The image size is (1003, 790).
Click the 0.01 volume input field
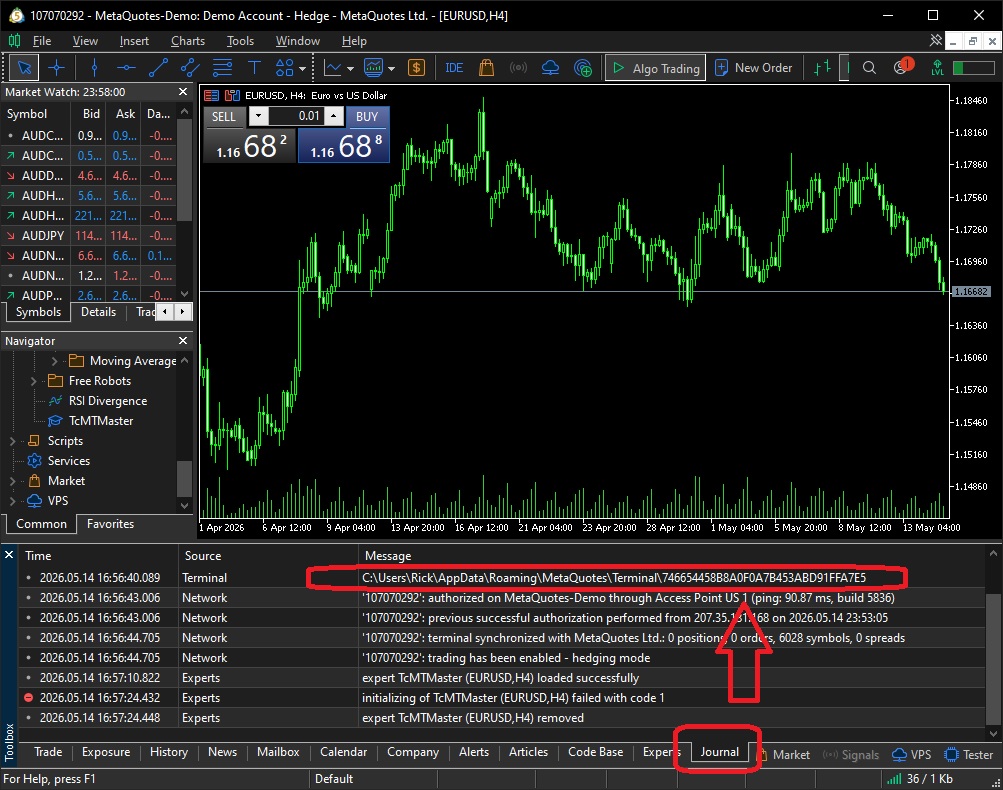click(x=296, y=116)
